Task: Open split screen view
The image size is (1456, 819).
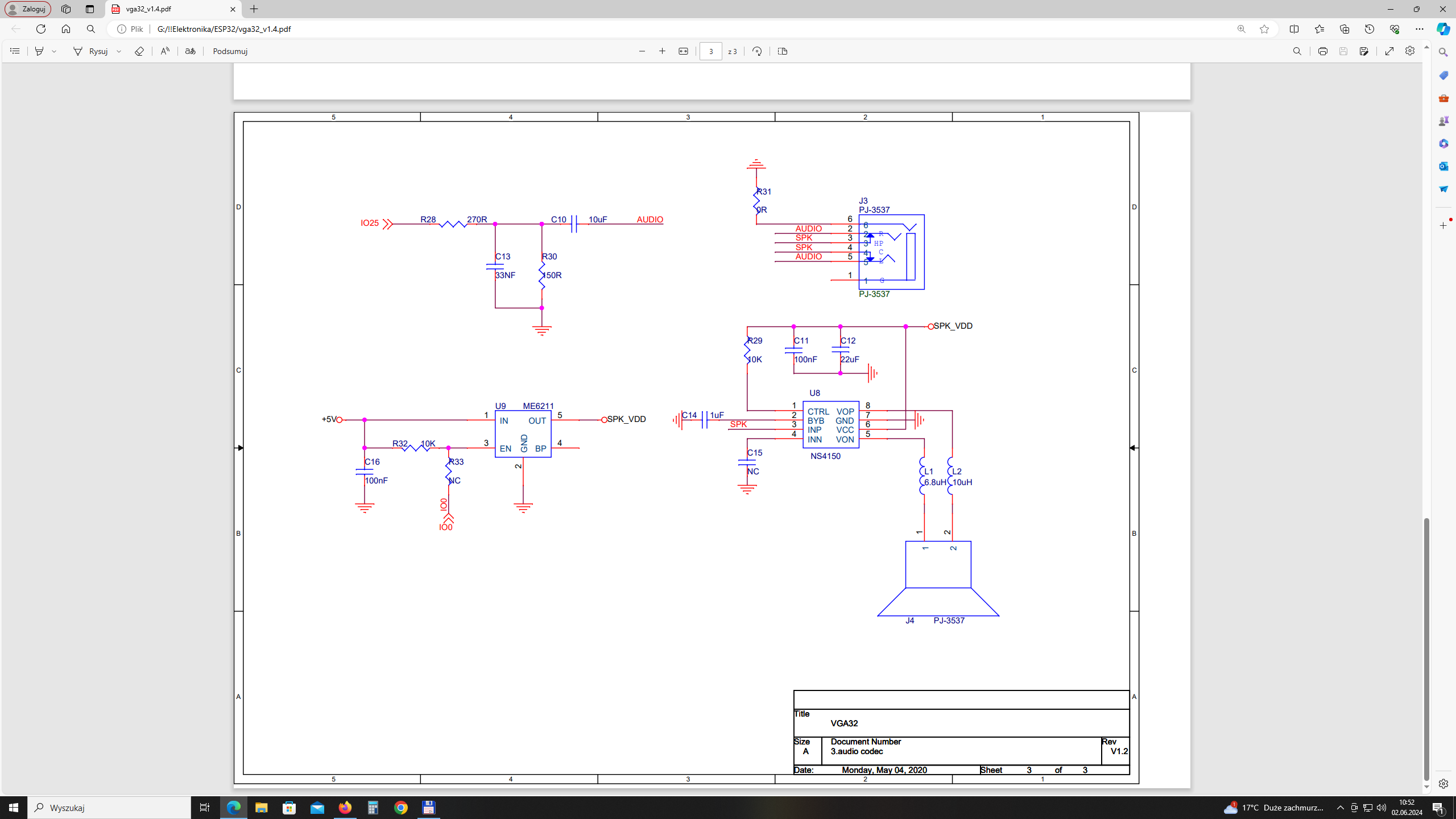Action: 1294,29
